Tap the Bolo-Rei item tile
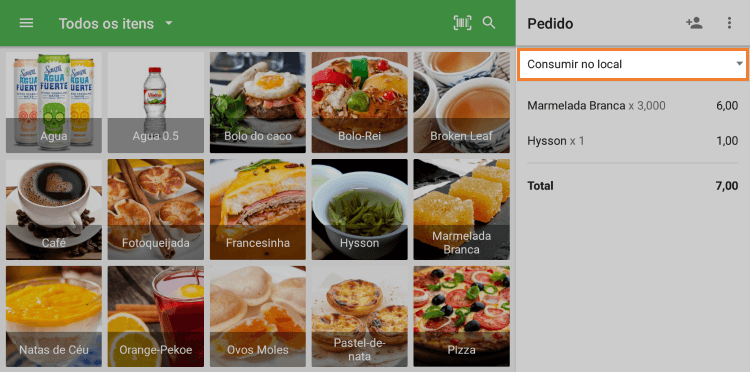Screen dimensions: 750x372 click(360, 102)
